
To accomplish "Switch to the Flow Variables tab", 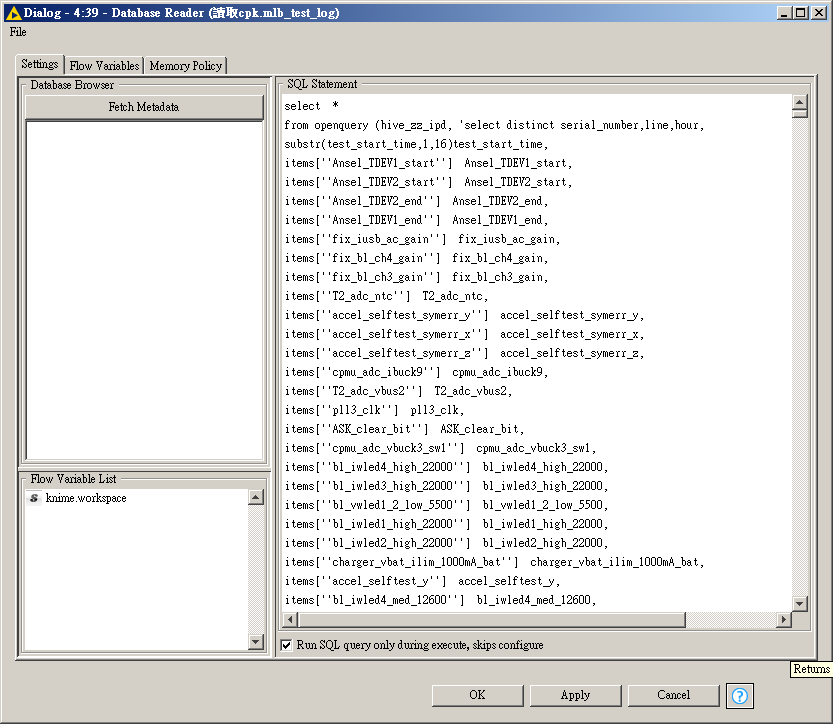I will (105, 66).
